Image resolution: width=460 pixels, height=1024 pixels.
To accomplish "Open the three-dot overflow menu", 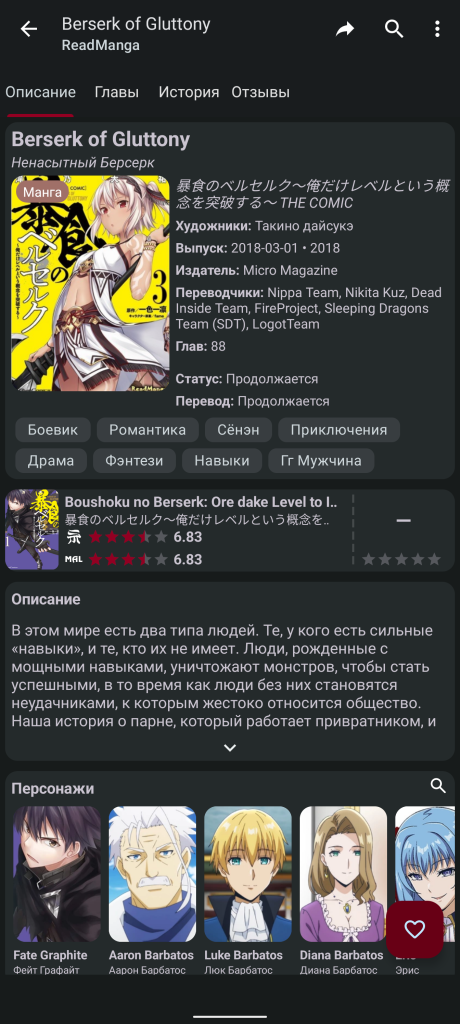I will (437, 29).
